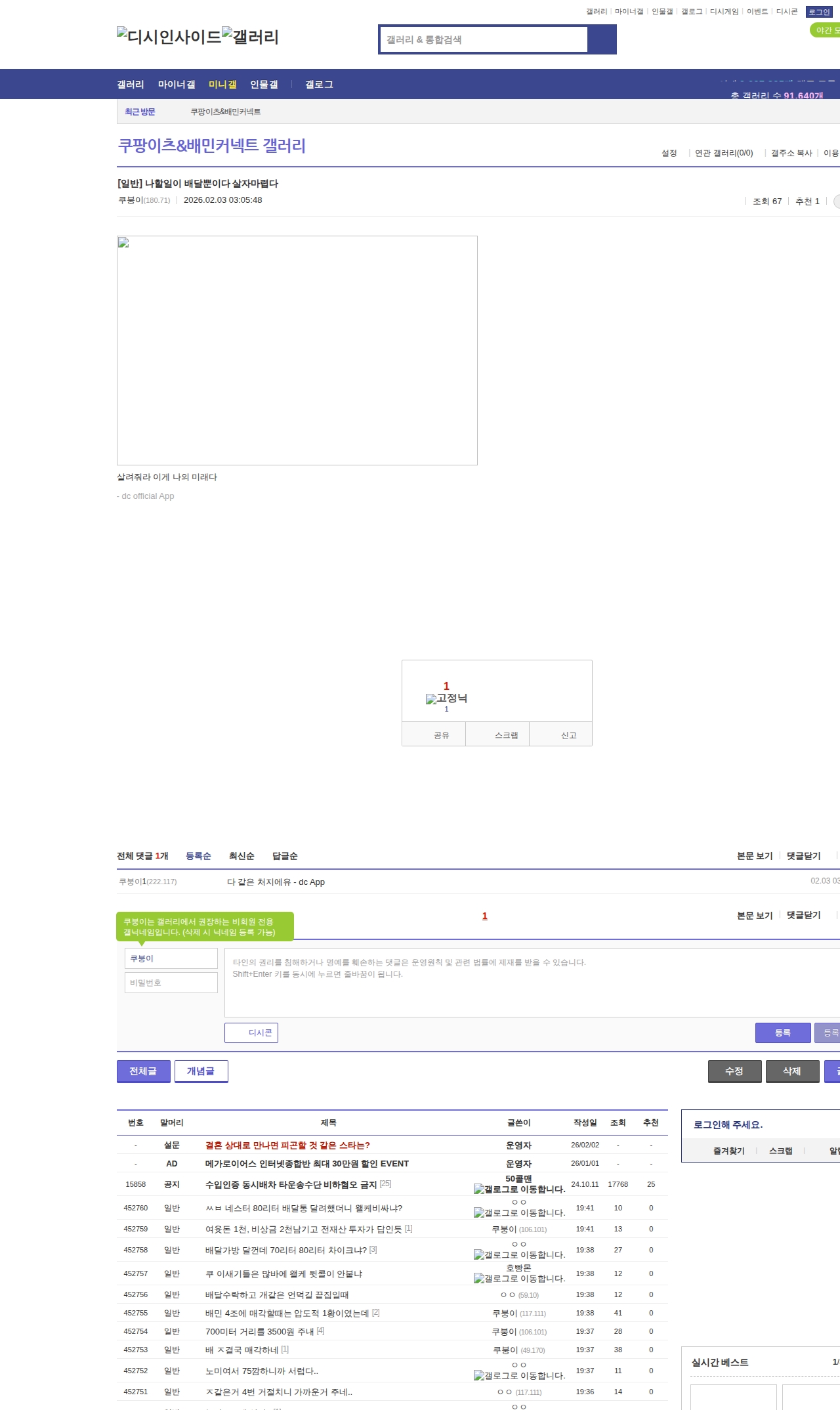Sort comments by 최신순
Image resolution: width=840 pixels, height=1410 pixels.
click(241, 856)
